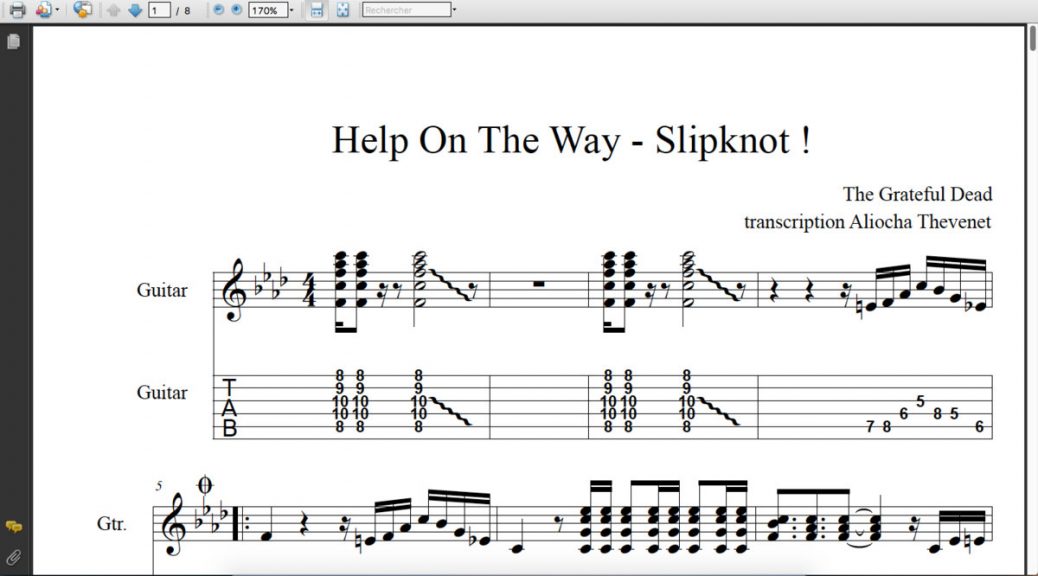Click the text 'The Grateful Dead'
The height and width of the screenshot is (576, 1038).
(x=917, y=194)
